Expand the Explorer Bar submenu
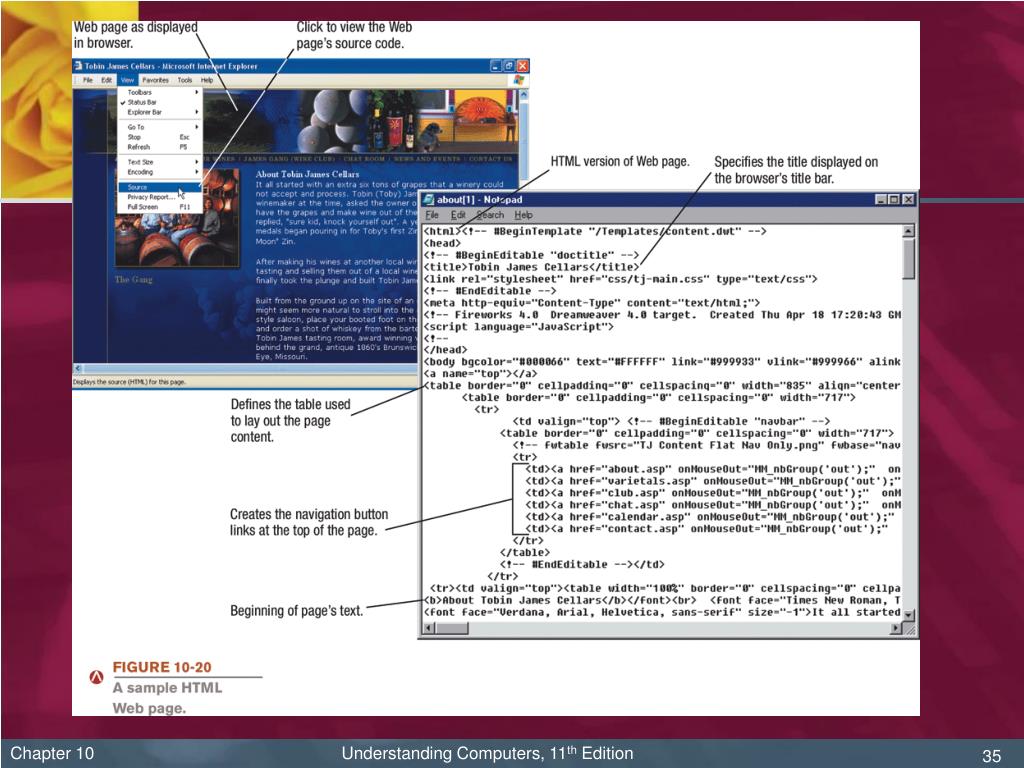Image resolution: width=1024 pixels, height=768 pixels. (x=160, y=112)
